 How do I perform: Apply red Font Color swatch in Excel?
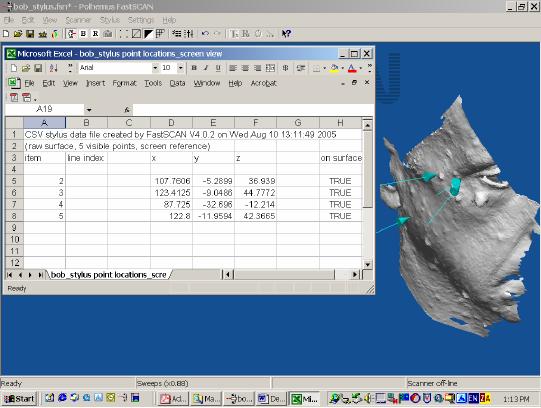point(352,68)
